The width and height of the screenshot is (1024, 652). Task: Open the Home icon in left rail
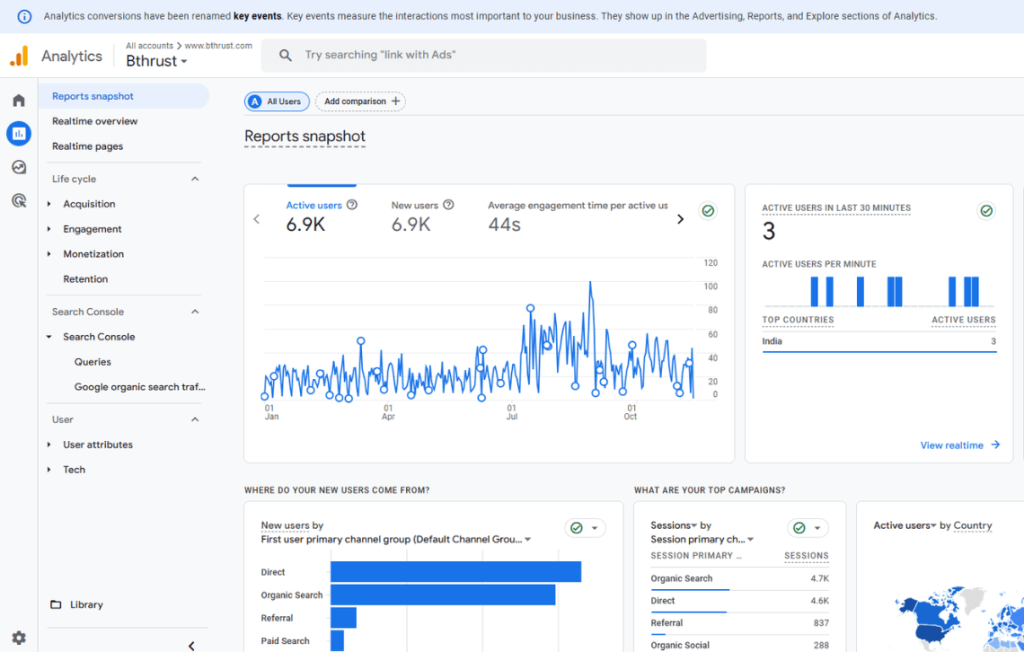tap(18, 100)
